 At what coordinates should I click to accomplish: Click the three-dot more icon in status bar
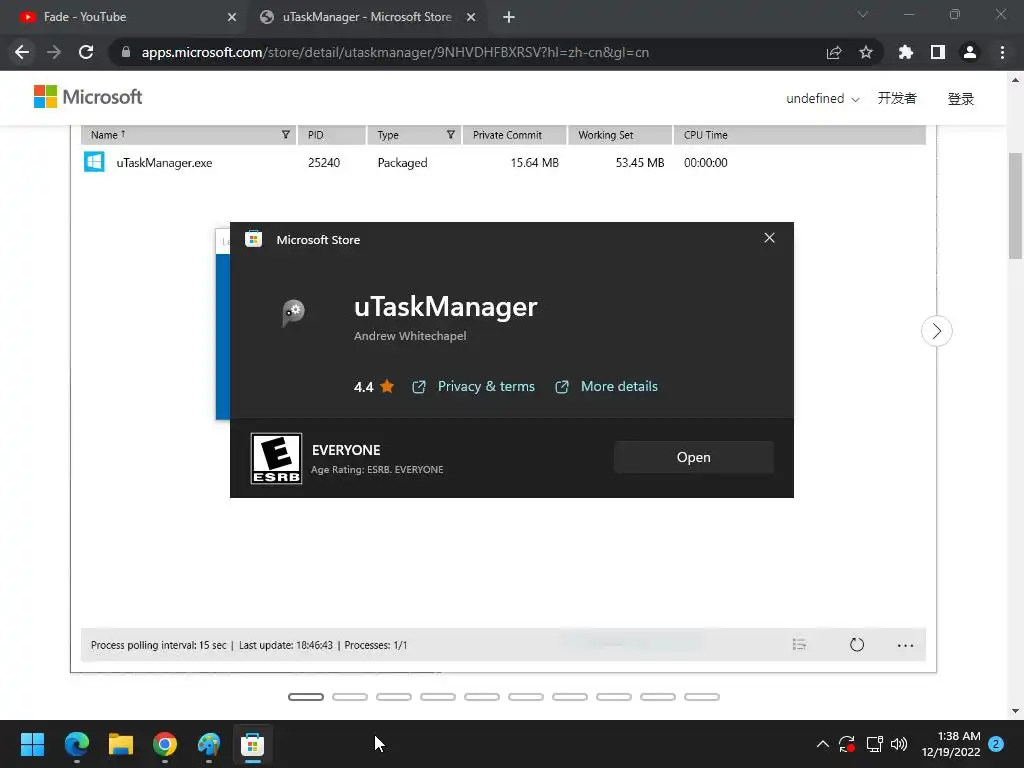[x=905, y=645]
